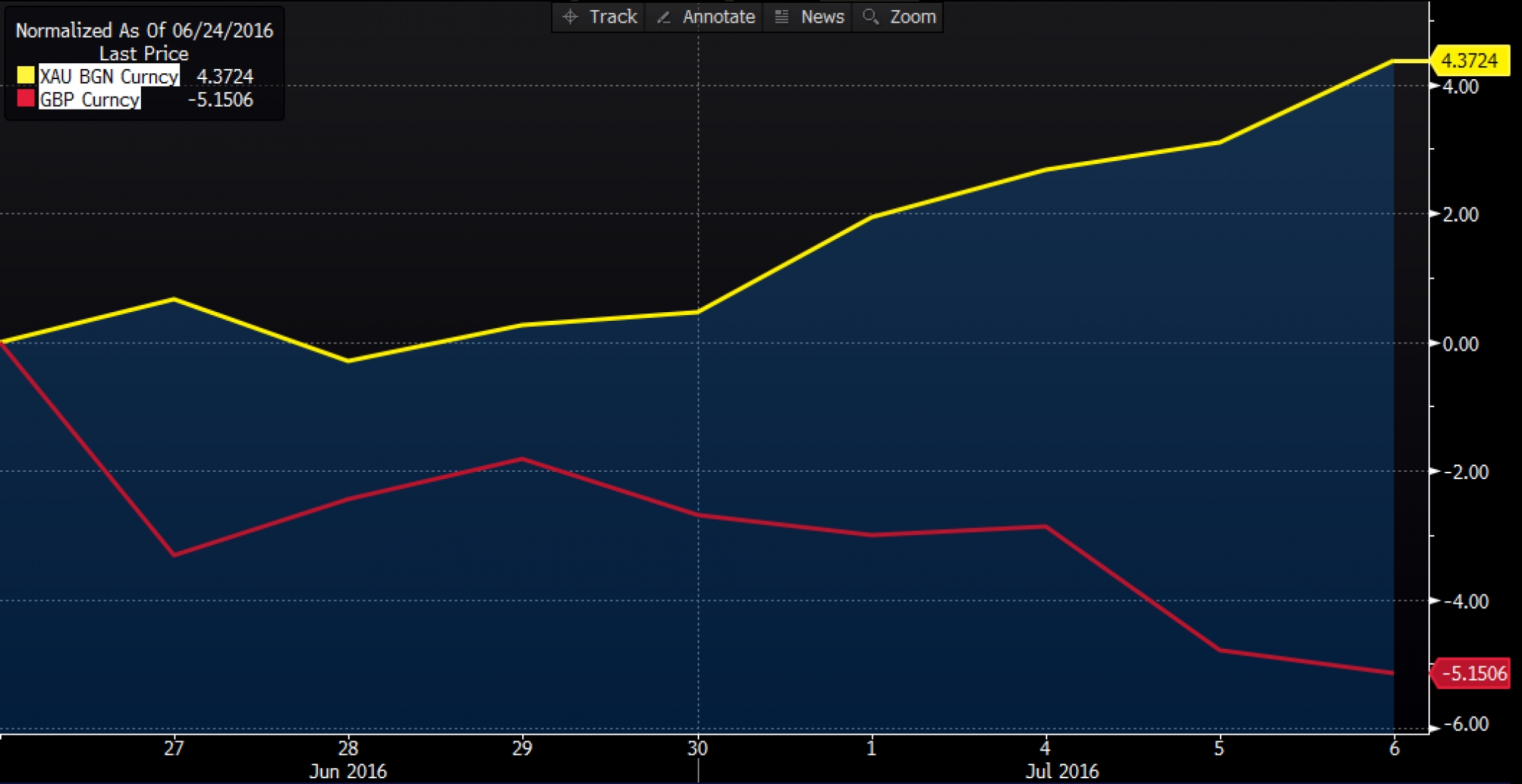Viewport: 1522px width, 784px height.
Task: Click the crosshair icon beside Track
Action: coord(571,17)
